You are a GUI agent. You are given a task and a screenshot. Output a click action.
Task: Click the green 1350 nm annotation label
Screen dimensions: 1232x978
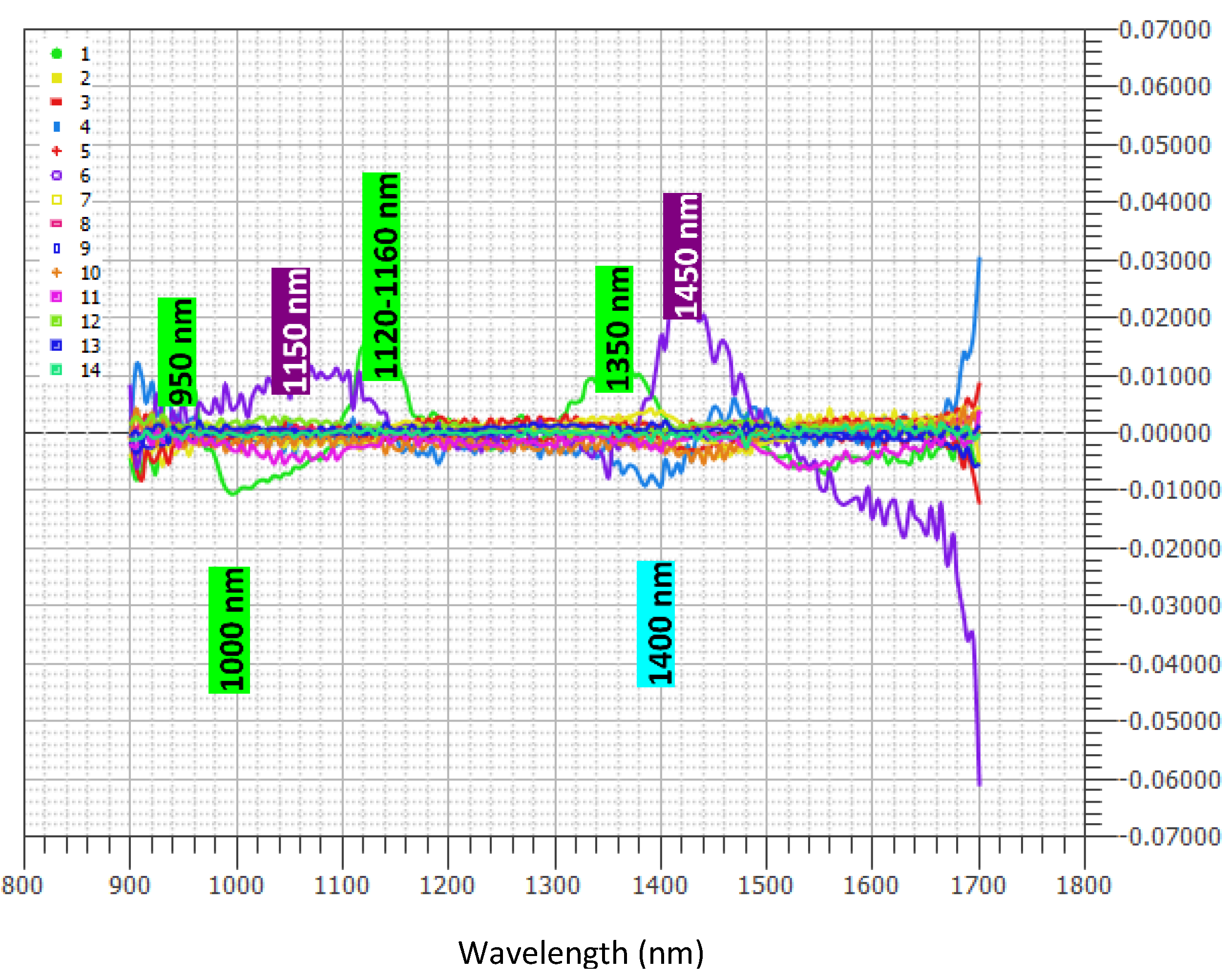coord(614,329)
